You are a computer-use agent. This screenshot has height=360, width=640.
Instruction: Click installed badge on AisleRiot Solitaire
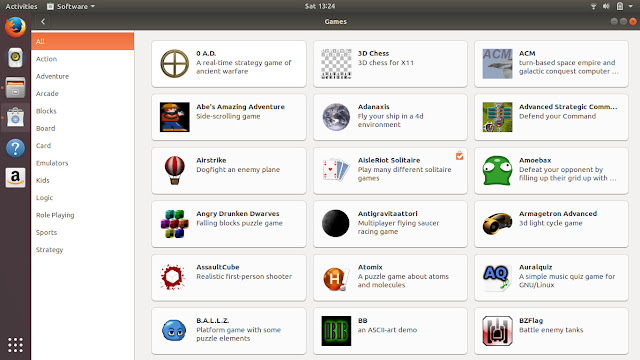[x=459, y=156]
